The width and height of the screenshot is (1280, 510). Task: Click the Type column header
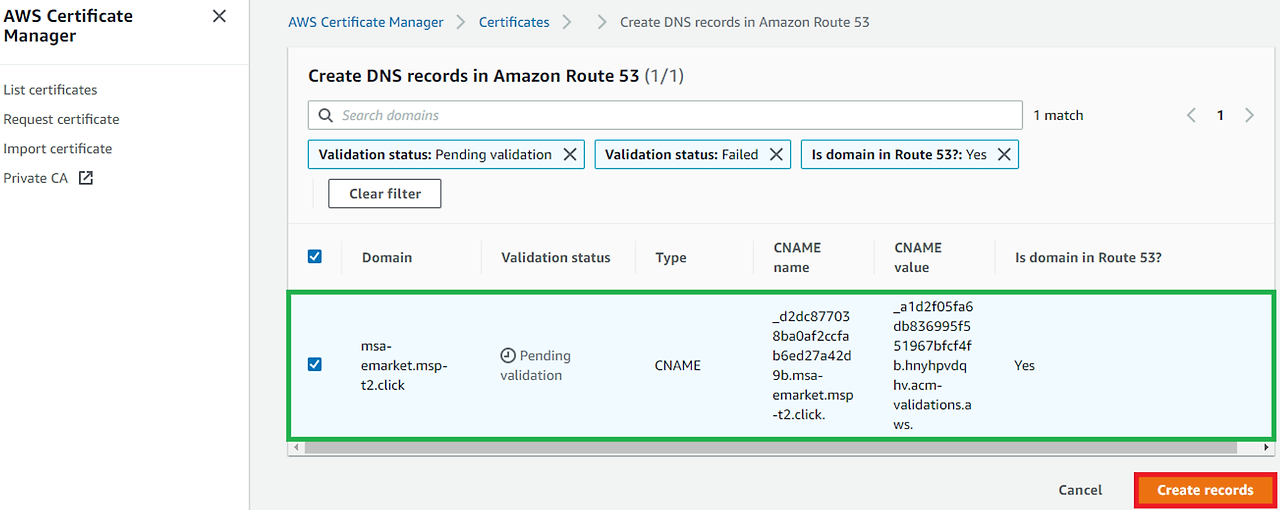[671, 258]
